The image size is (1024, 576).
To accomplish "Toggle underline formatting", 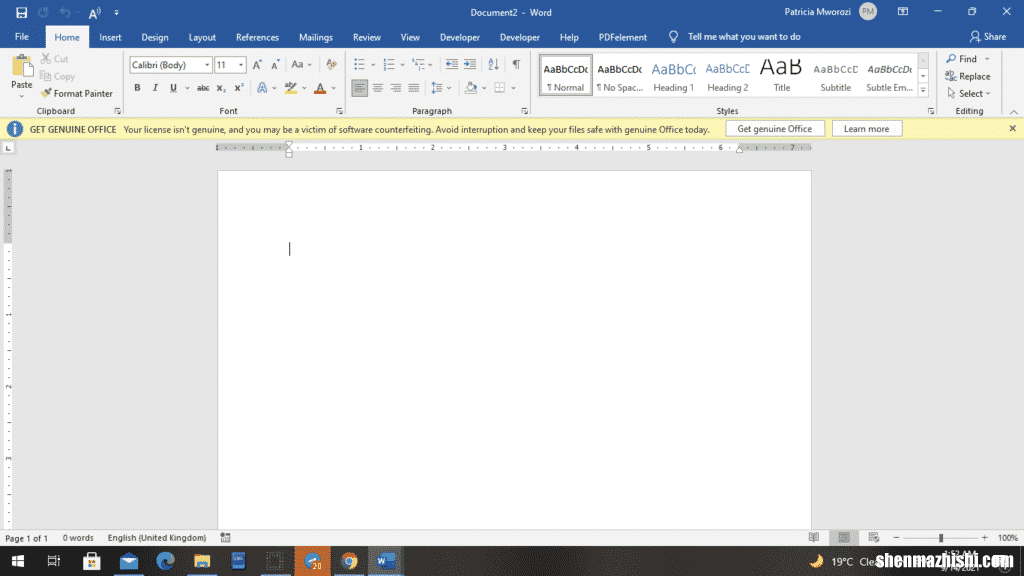I will click(173, 88).
